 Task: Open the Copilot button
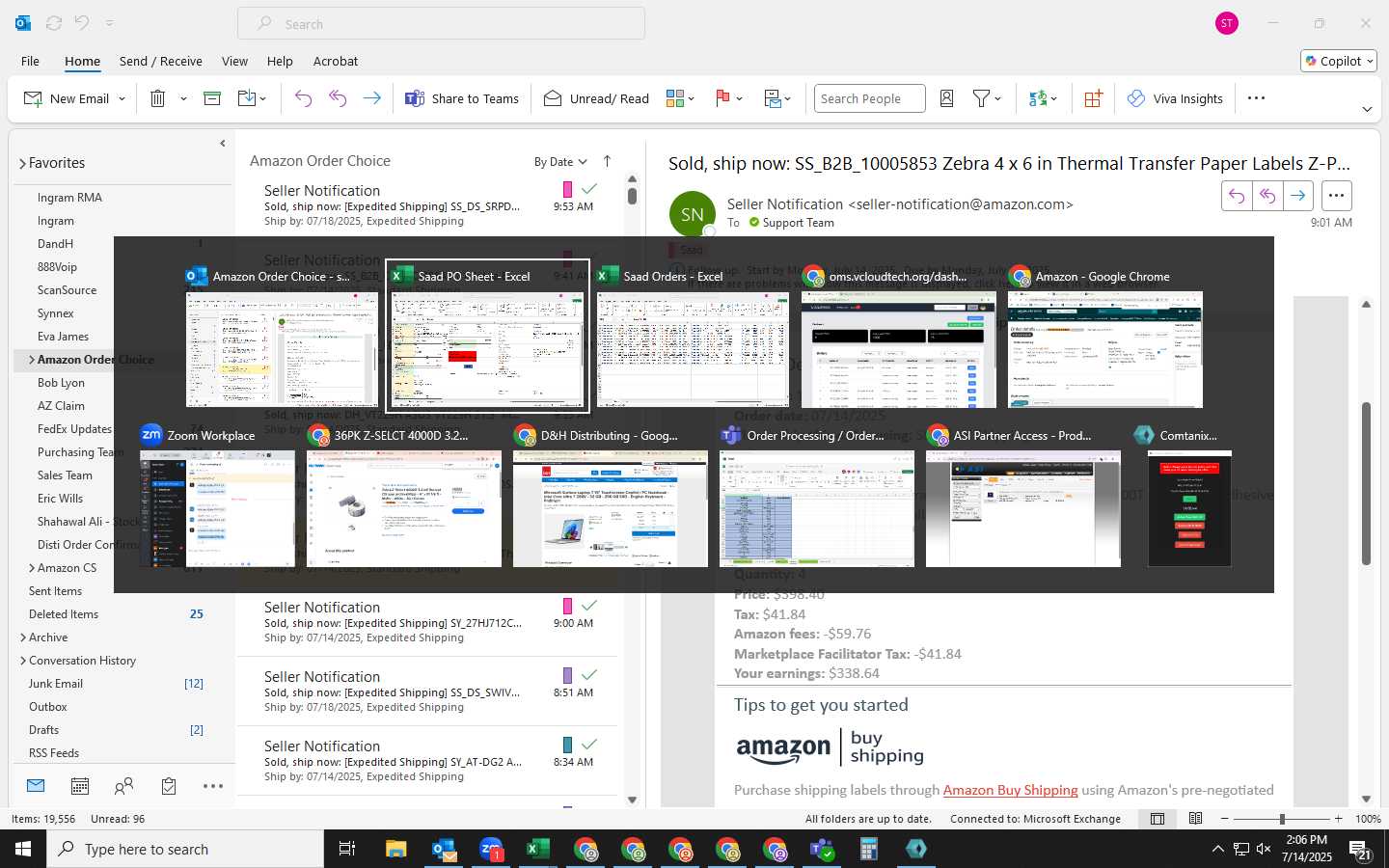pyautogui.click(x=1339, y=61)
